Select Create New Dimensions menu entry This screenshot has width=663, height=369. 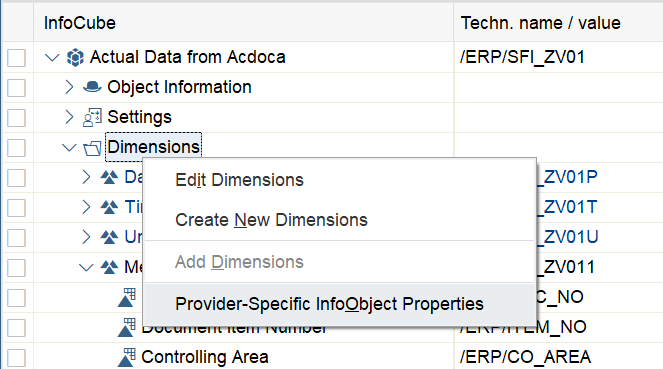click(271, 220)
